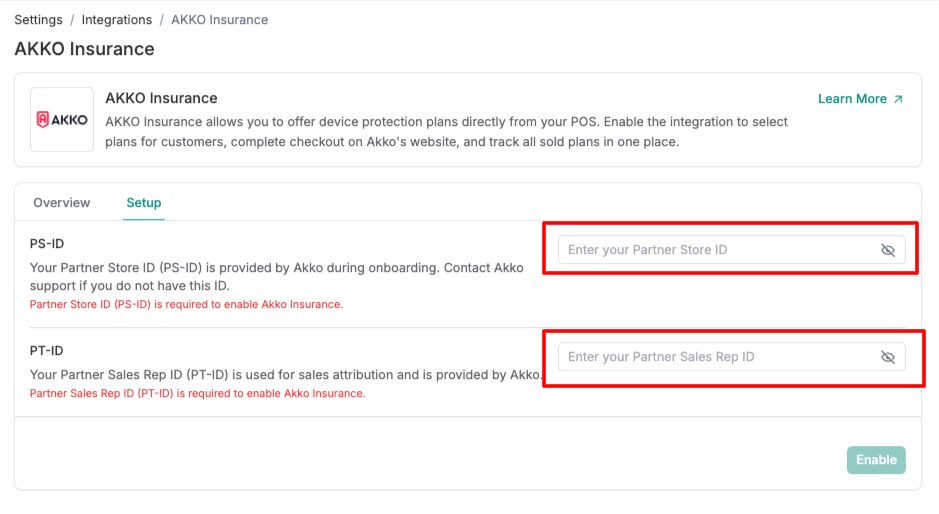This screenshot has width=939, height=514.
Task: Select the Setup tab
Action: pos(144,203)
